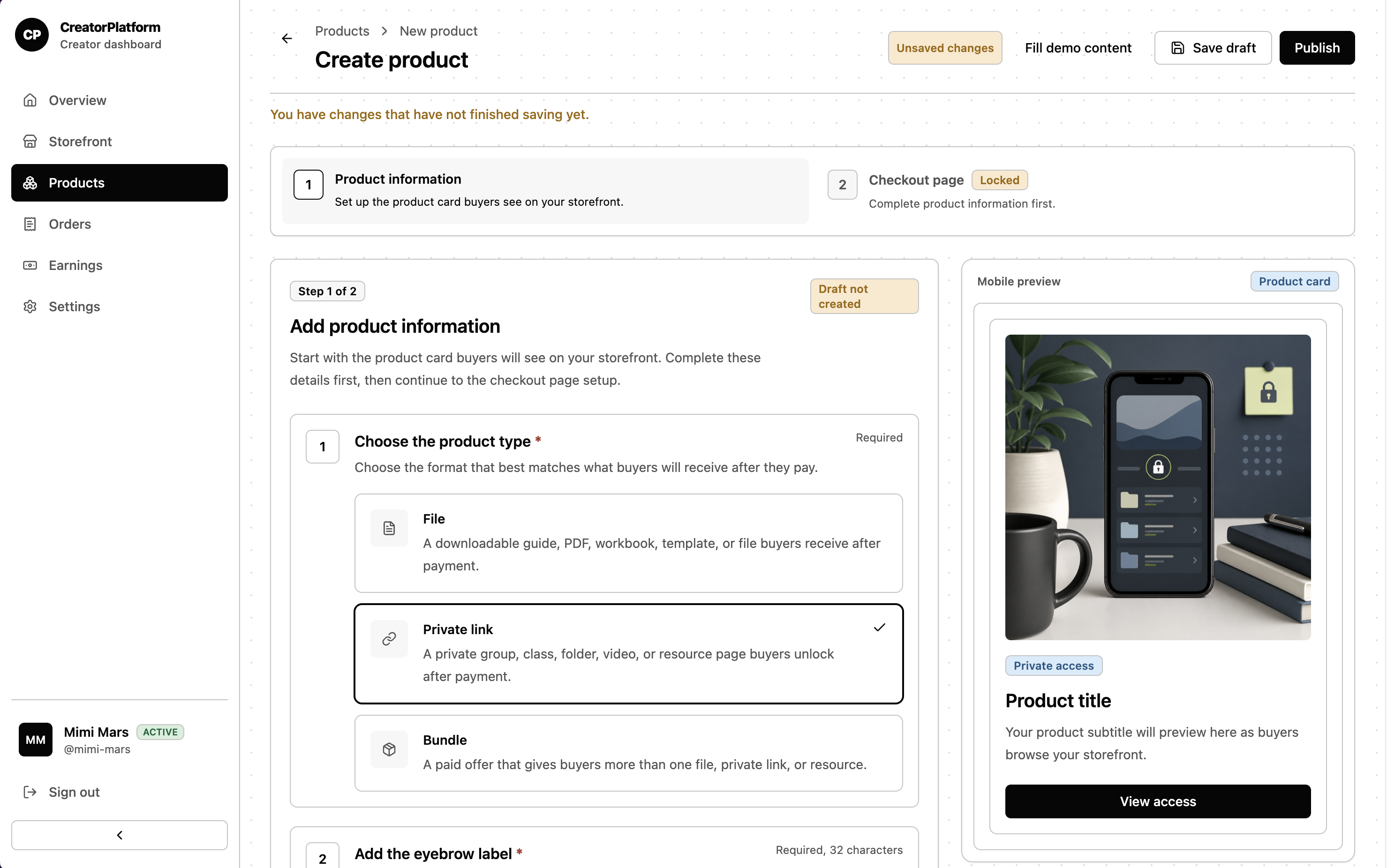The width and height of the screenshot is (1387, 868).
Task: Click the File document icon
Action: coord(389,528)
